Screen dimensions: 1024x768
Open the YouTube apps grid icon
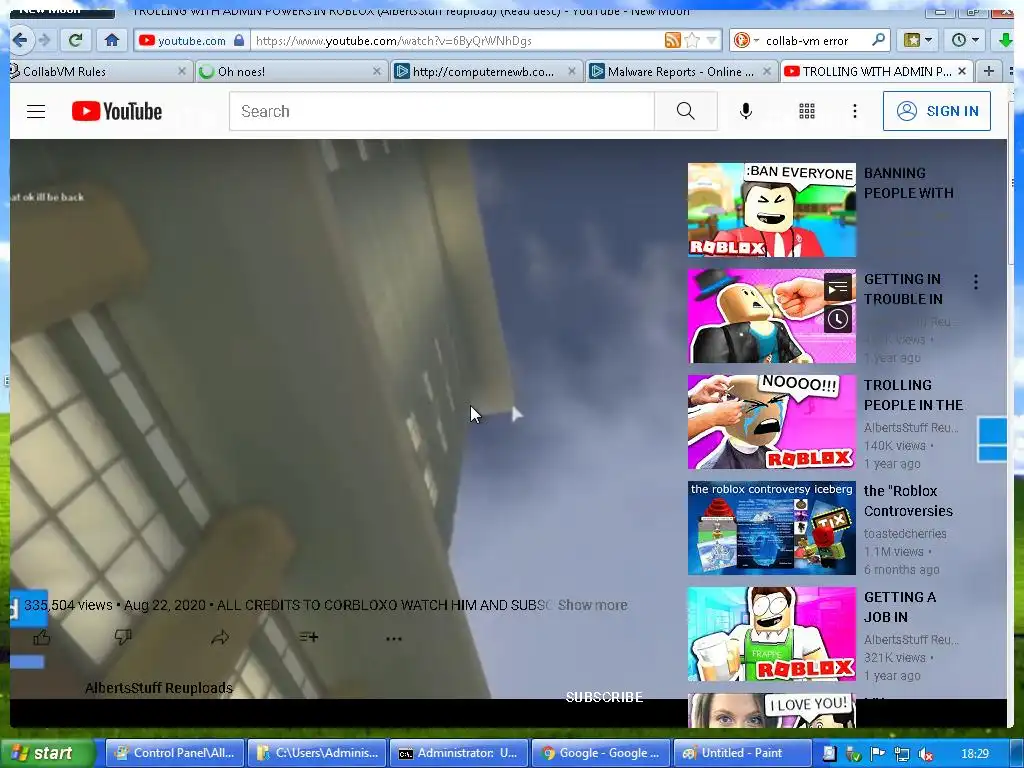click(807, 111)
